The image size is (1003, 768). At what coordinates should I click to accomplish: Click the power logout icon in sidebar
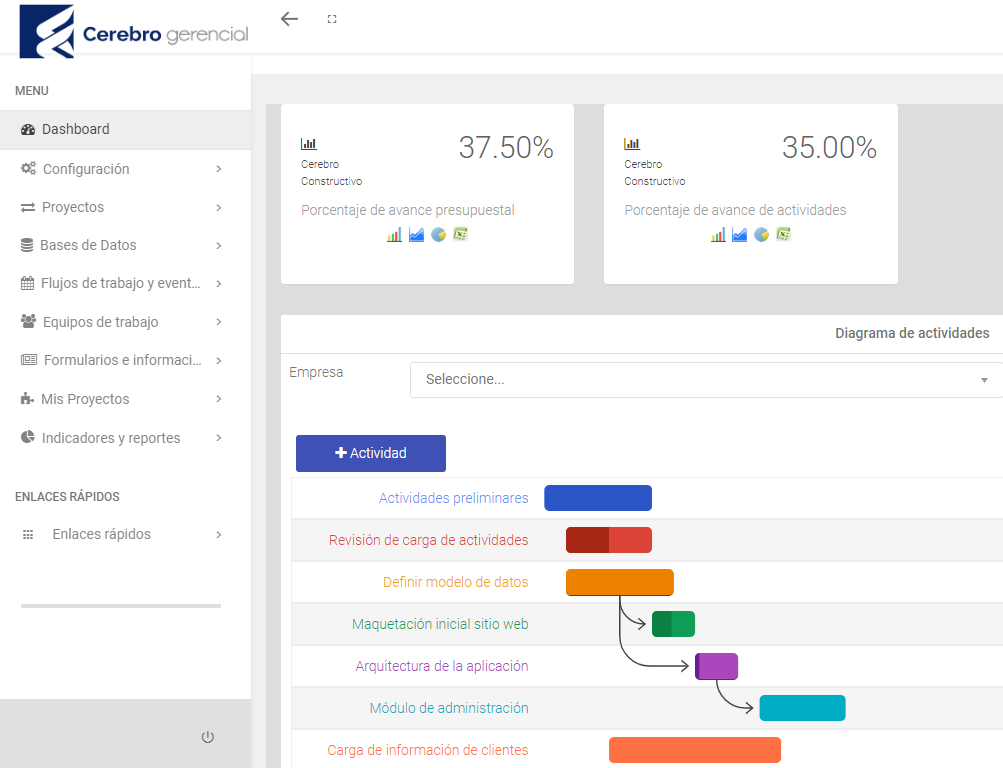(208, 737)
